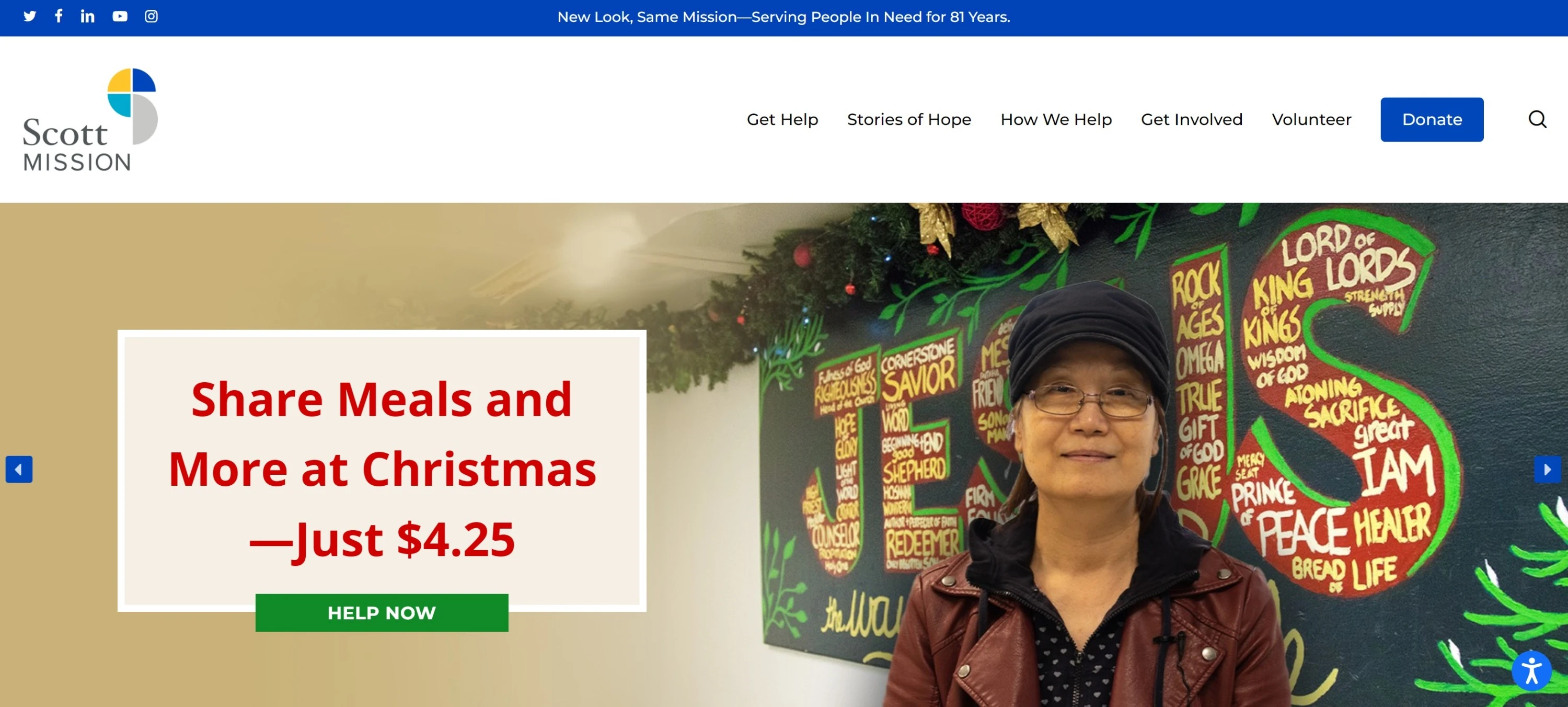
Task: Open the Get Help menu
Action: coord(782,119)
